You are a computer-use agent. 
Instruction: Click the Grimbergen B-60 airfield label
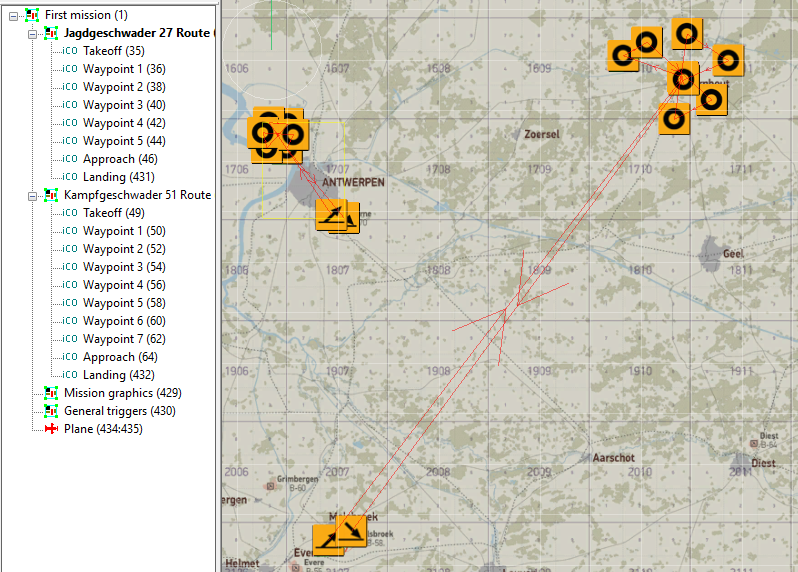pos(297,483)
